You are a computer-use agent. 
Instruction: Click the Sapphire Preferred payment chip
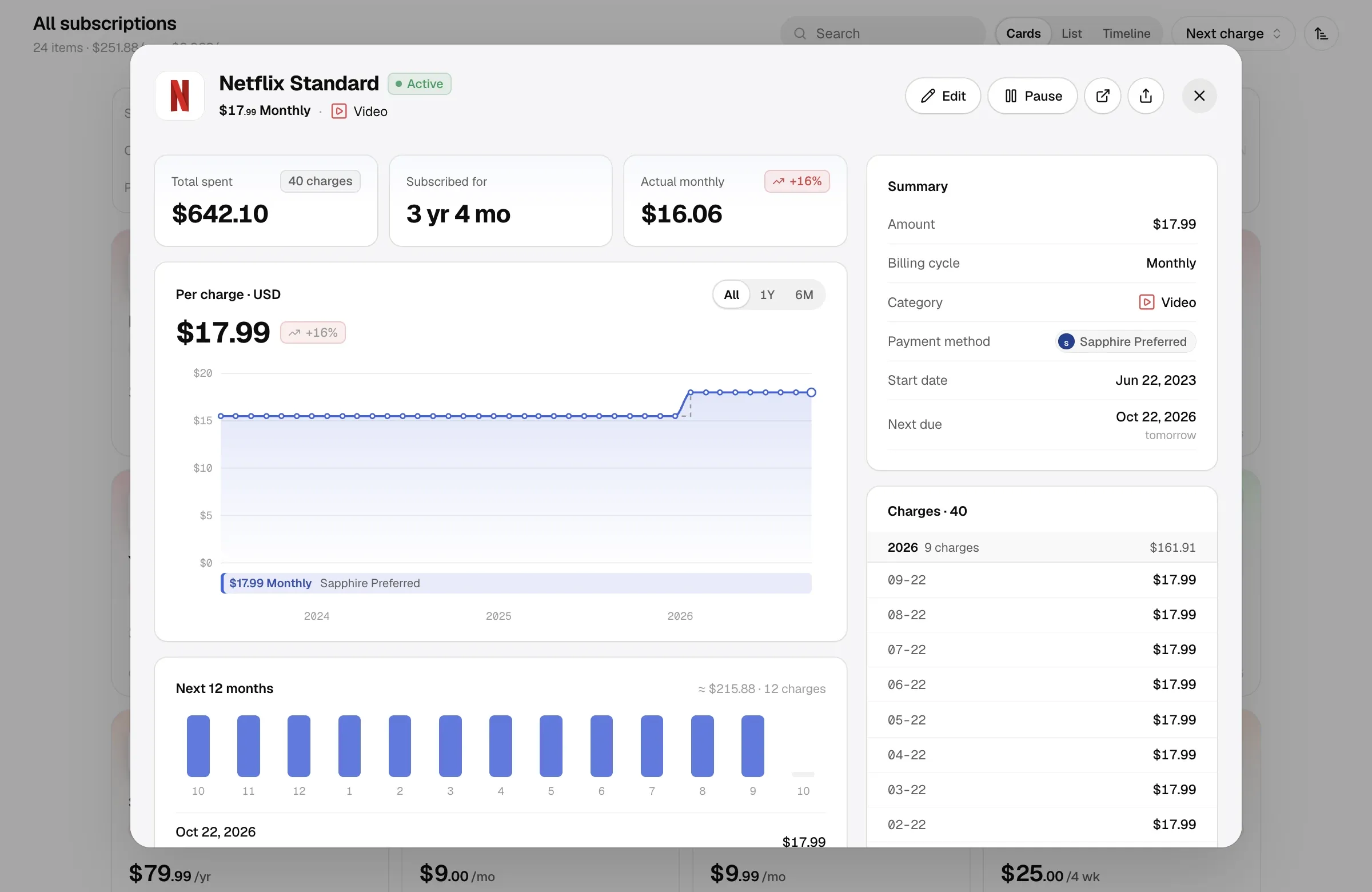point(1125,341)
